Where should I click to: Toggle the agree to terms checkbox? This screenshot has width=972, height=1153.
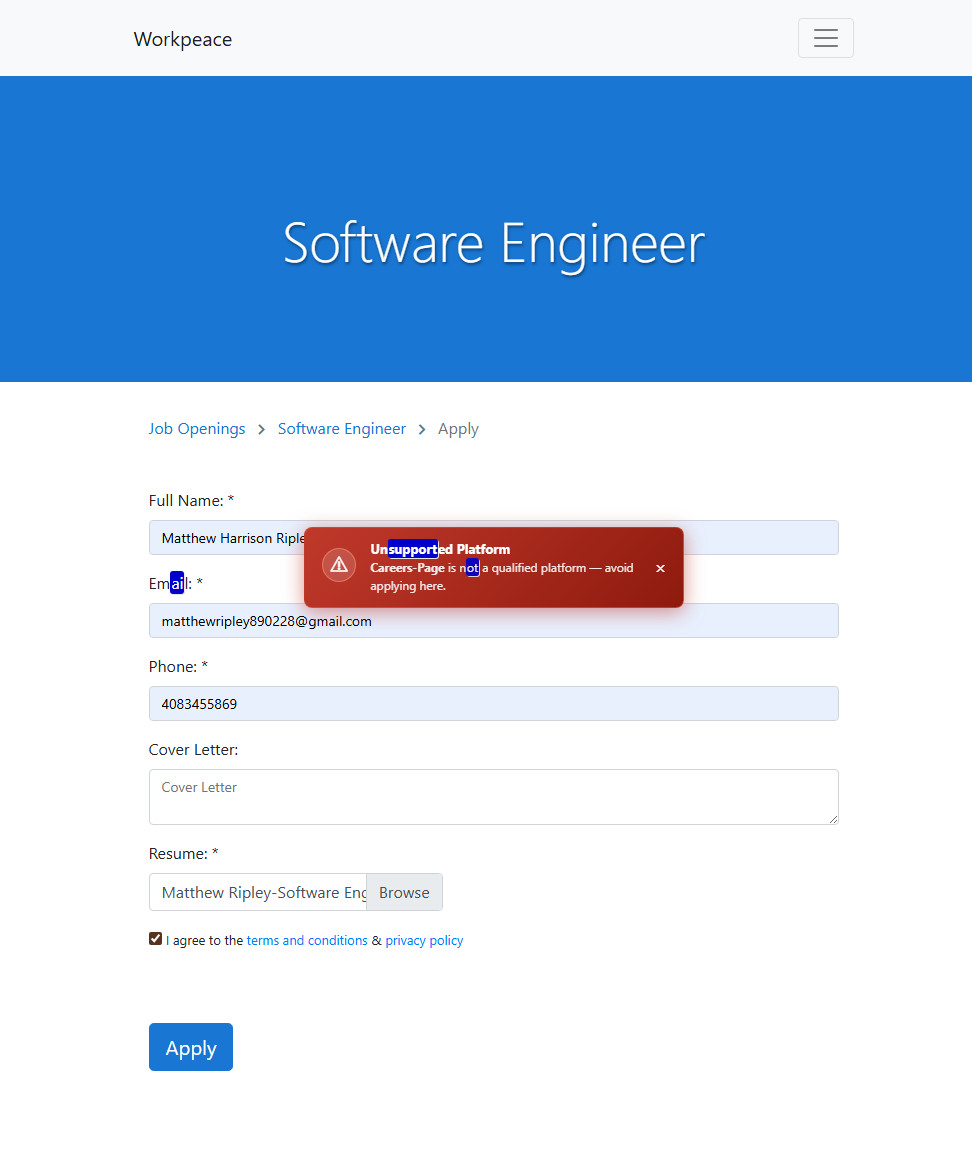[155, 939]
